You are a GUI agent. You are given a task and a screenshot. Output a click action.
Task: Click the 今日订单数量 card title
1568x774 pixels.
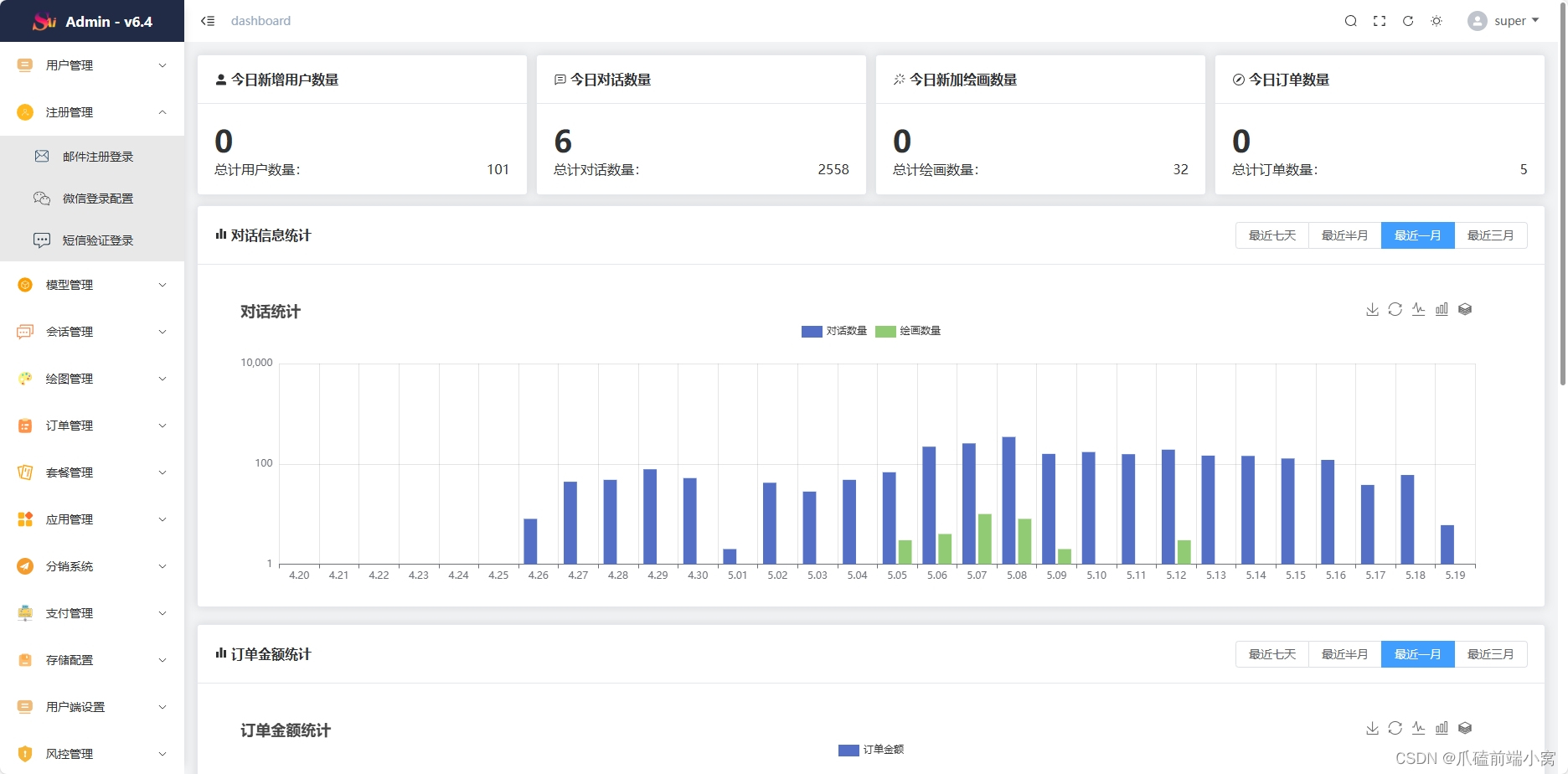click(x=1289, y=80)
